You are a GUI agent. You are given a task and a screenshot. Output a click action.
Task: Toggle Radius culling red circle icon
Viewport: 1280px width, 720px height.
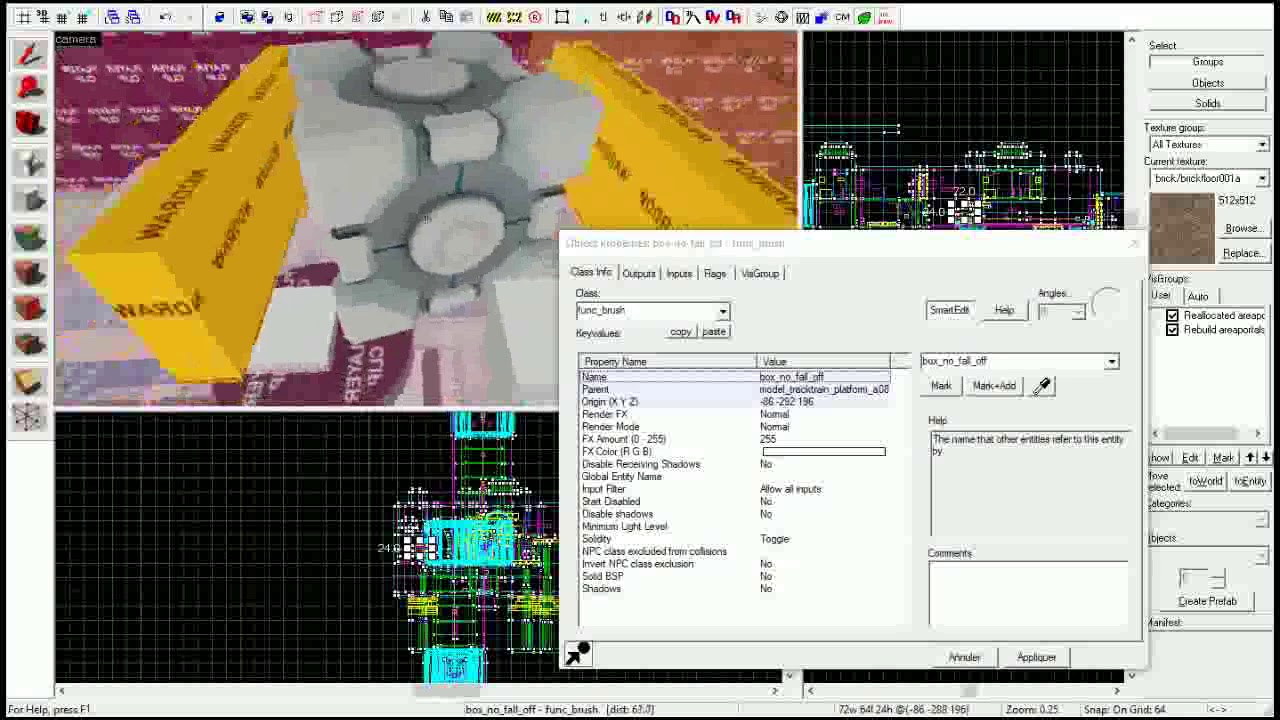535,17
